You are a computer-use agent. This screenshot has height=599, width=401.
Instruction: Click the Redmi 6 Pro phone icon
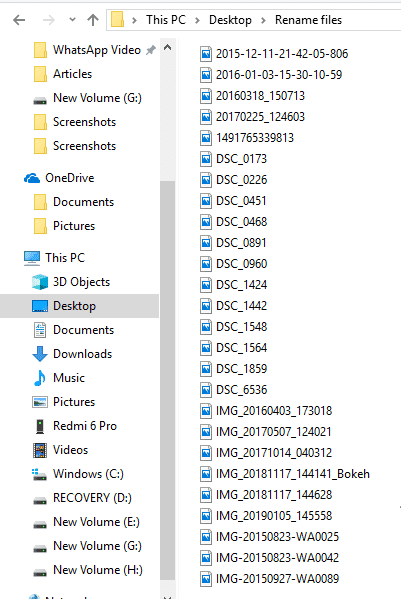40,426
